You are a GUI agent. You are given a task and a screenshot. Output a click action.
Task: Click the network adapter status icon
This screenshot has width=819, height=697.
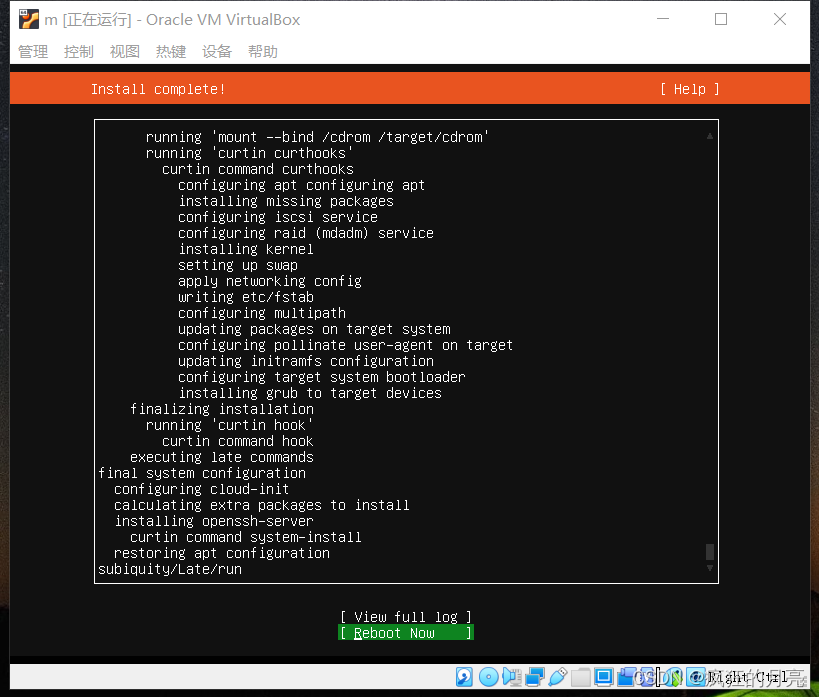(x=534, y=676)
